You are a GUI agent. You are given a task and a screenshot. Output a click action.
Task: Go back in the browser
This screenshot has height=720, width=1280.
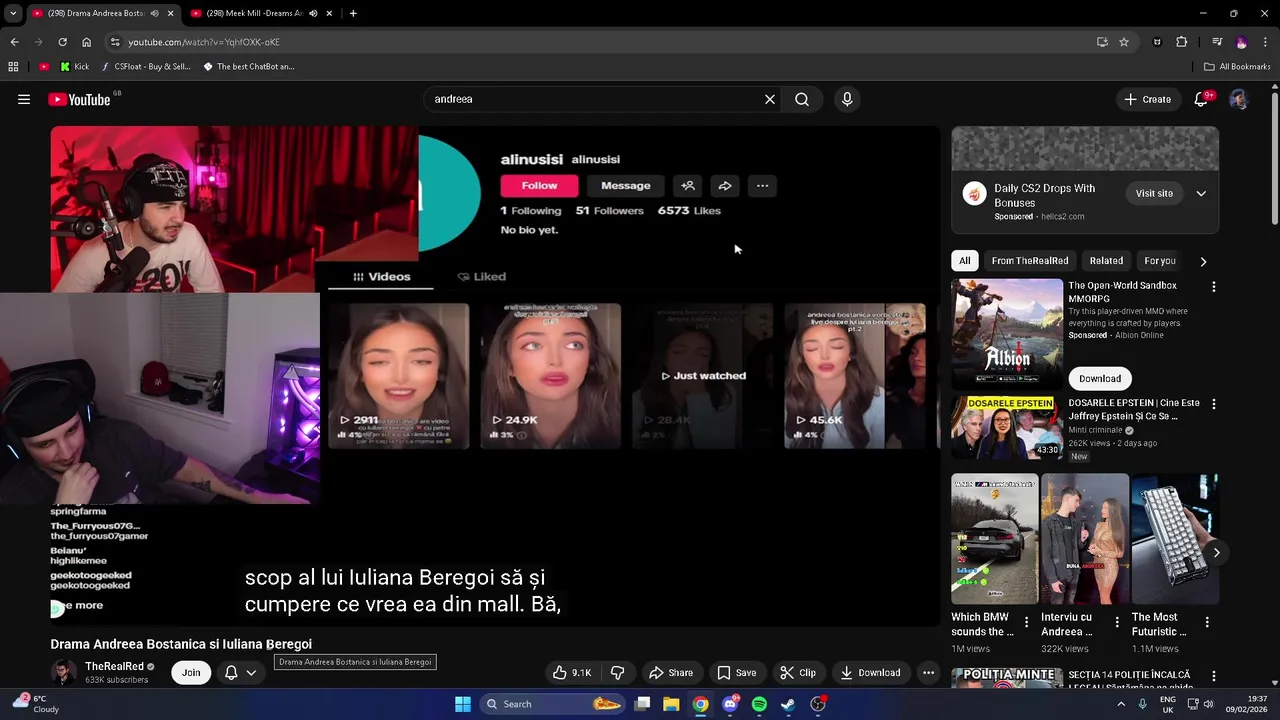[14, 42]
